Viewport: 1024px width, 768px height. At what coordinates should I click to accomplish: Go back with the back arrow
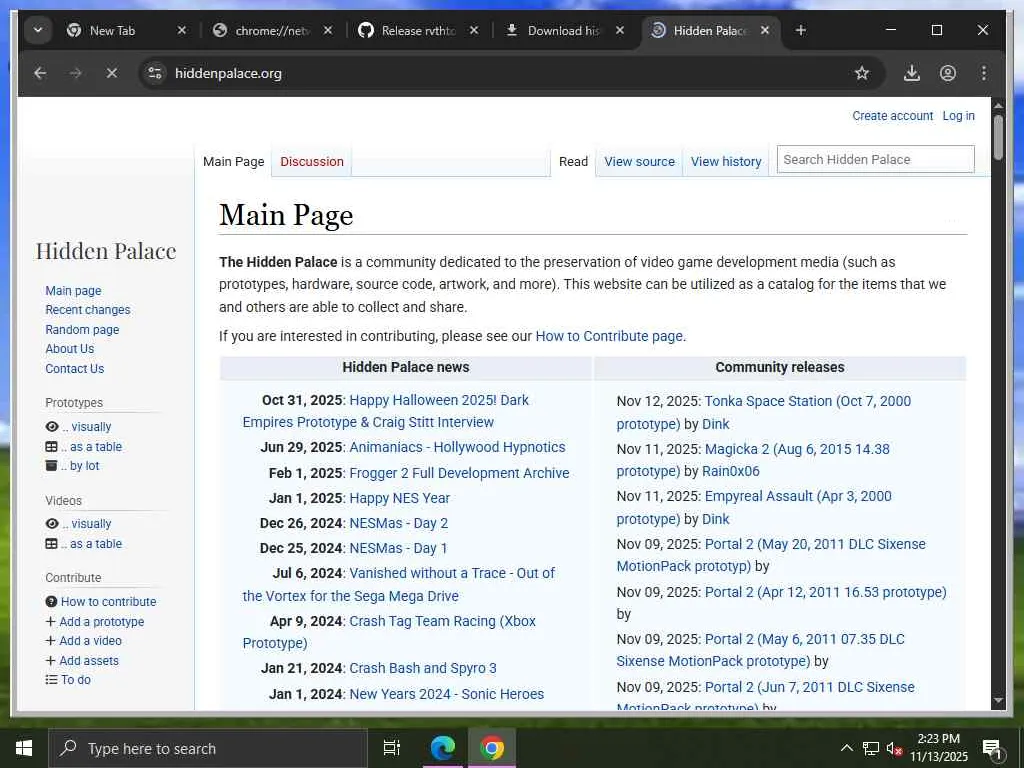point(40,73)
